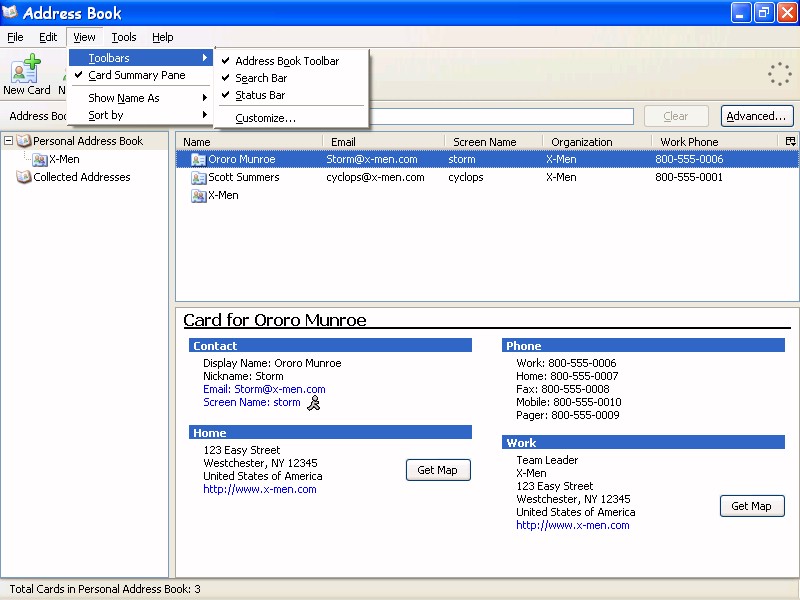Open the Work section x-men.com web link
The height and width of the screenshot is (600, 800).
(x=573, y=526)
